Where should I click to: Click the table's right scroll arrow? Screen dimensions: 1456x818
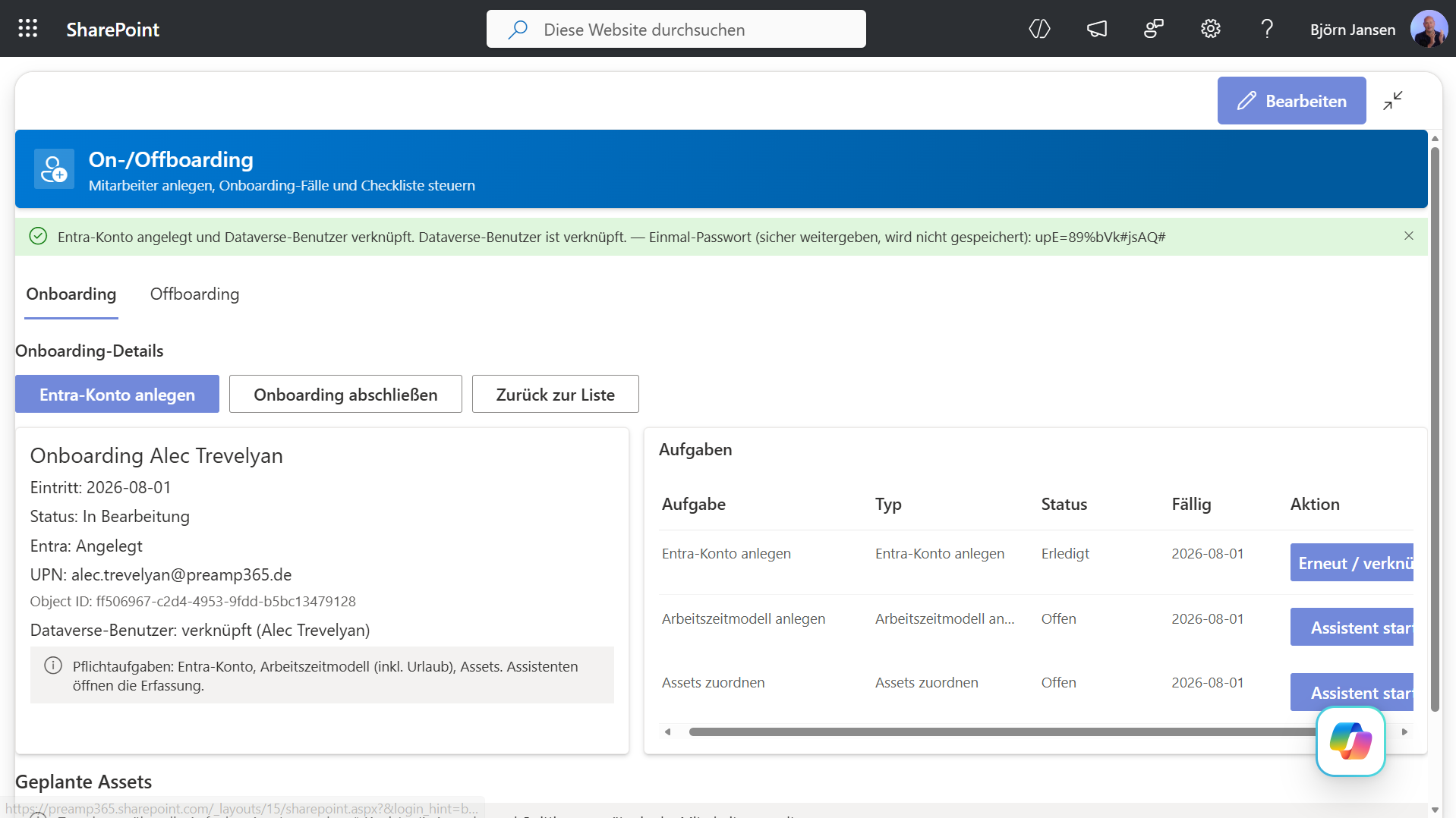1404,732
